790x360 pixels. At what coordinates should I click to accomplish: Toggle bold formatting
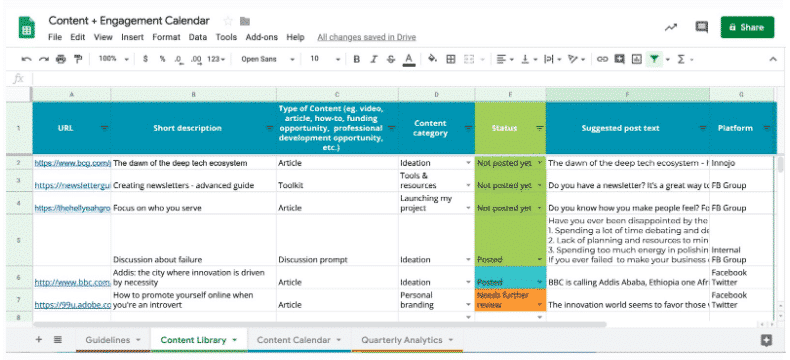pos(357,59)
